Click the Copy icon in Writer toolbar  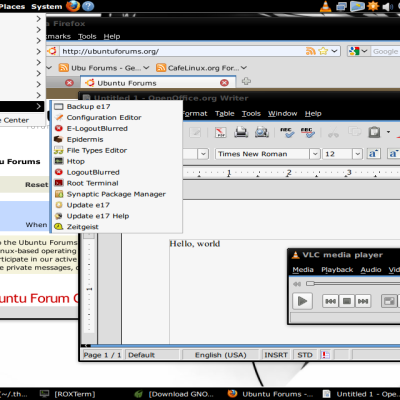(354, 131)
